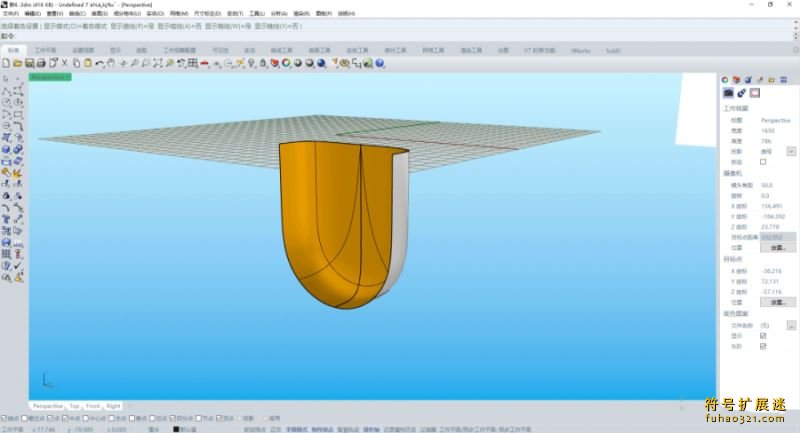Click the Zoom Extents icon with four arrows
Viewport: 800px width, 433px height.
(158, 63)
